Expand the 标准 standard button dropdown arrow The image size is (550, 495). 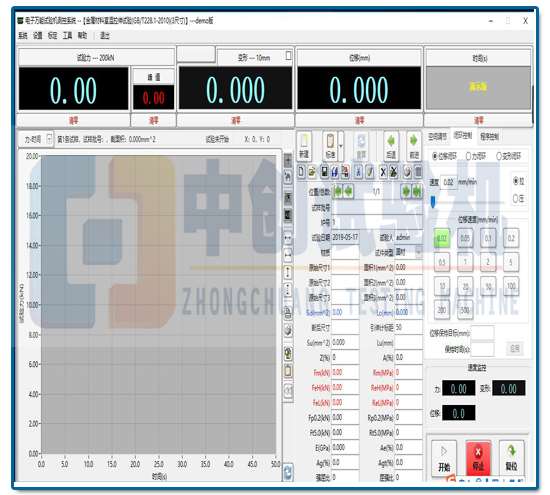(341, 146)
